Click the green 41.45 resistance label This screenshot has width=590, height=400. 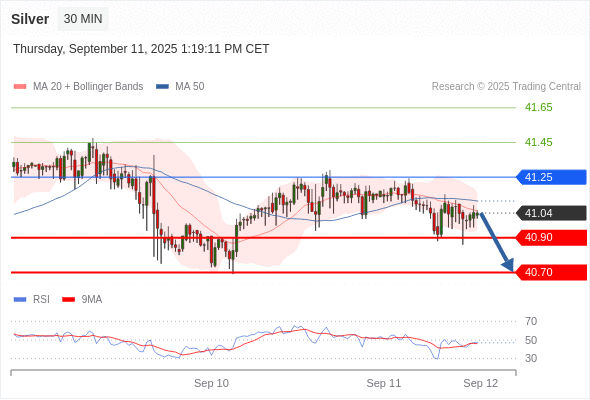coord(539,142)
